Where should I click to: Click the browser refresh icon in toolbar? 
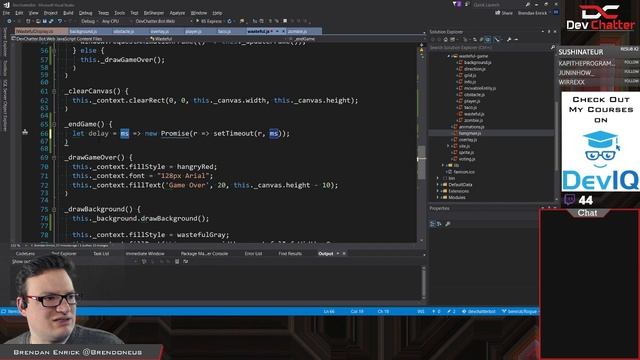pyautogui.click(x=229, y=21)
